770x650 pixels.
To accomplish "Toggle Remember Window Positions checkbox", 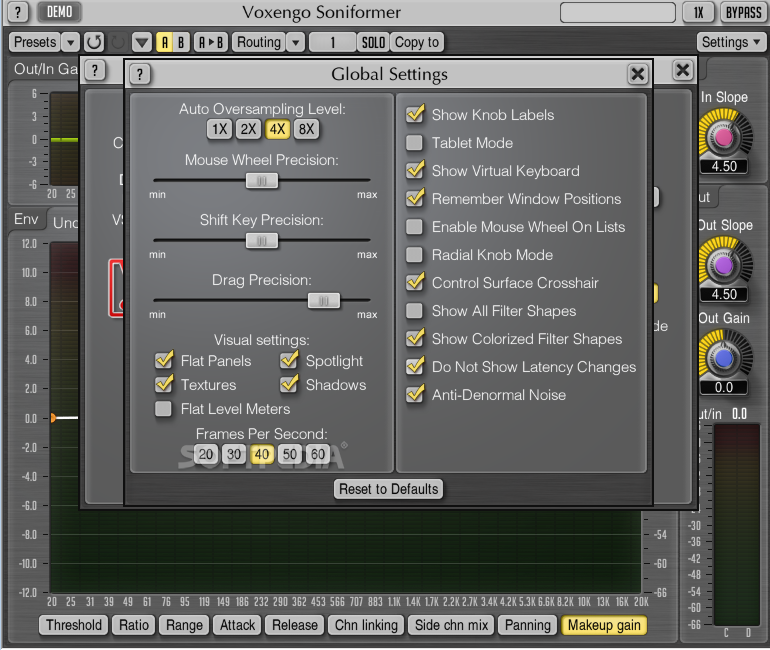I will pyautogui.click(x=415, y=198).
